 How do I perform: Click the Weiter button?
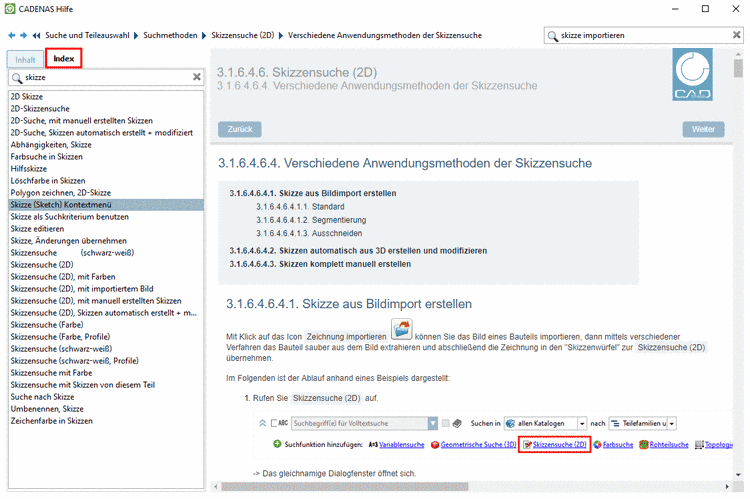click(703, 129)
